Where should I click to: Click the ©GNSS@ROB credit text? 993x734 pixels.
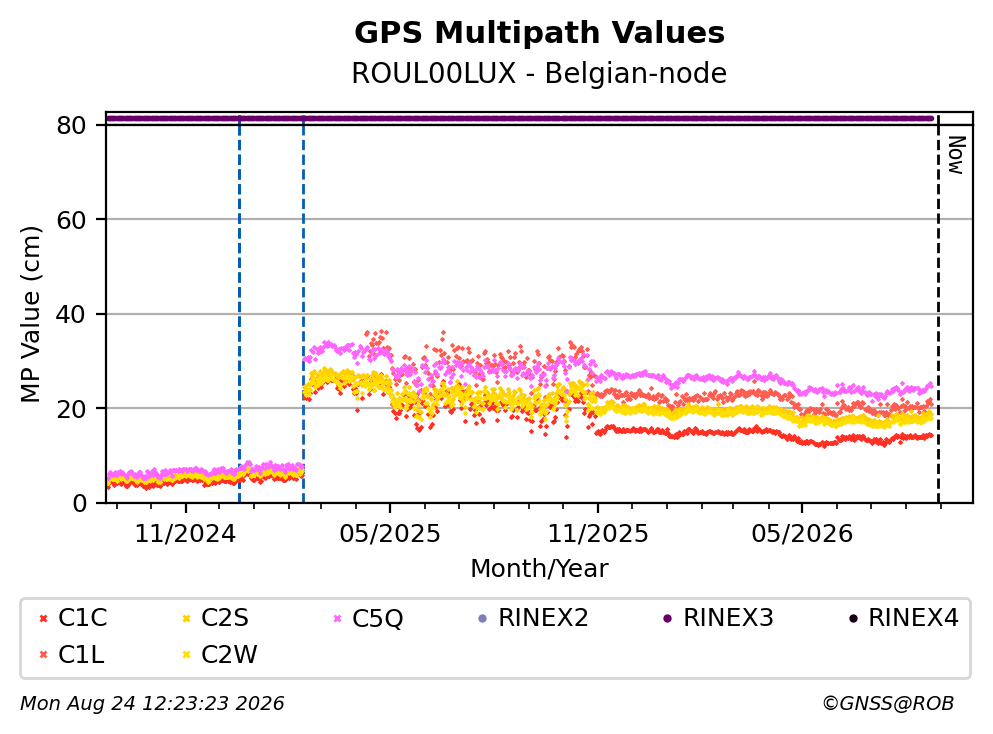pos(889,704)
